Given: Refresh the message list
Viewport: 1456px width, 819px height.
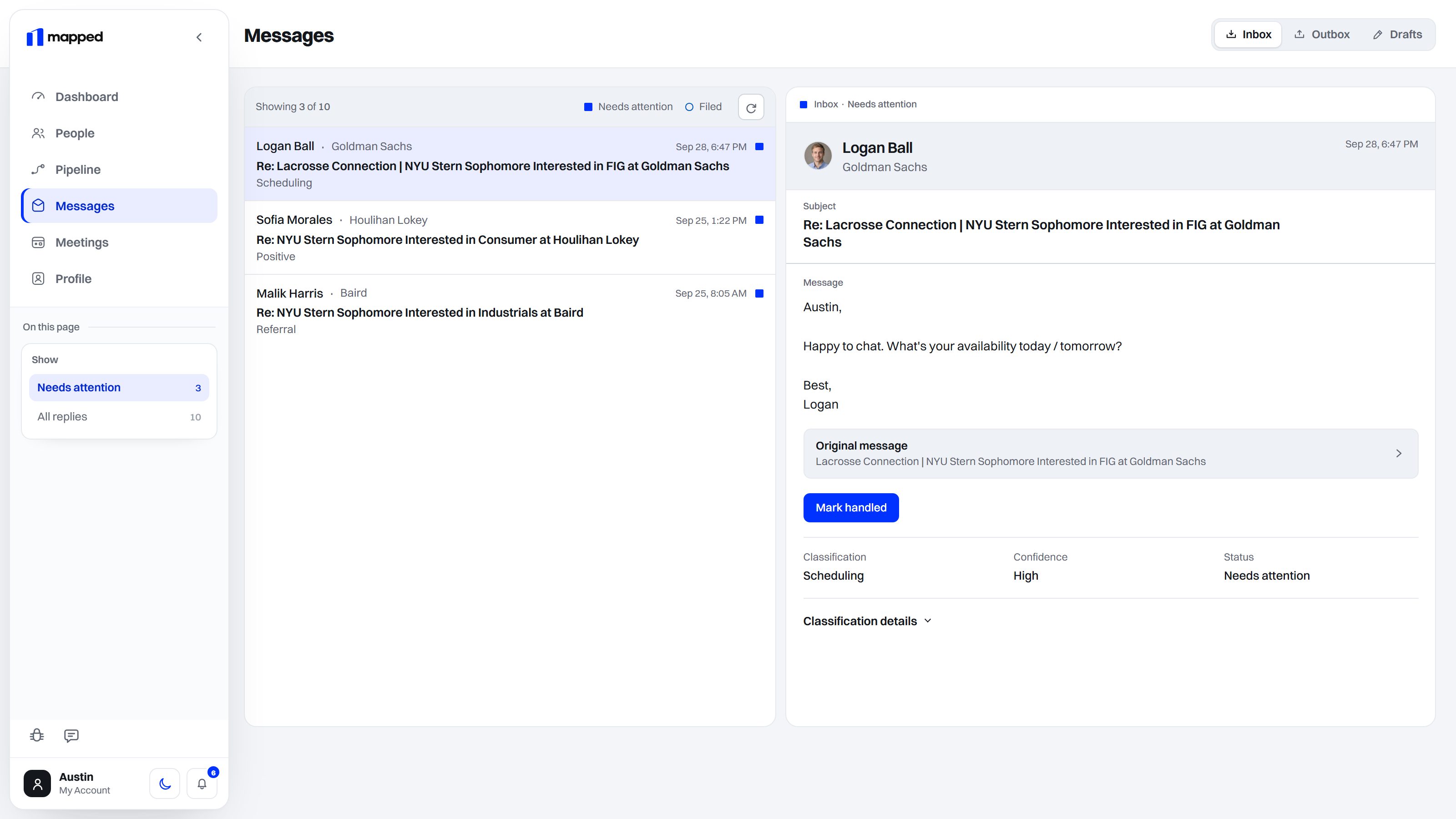Looking at the screenshot, I should pos(751,107).
